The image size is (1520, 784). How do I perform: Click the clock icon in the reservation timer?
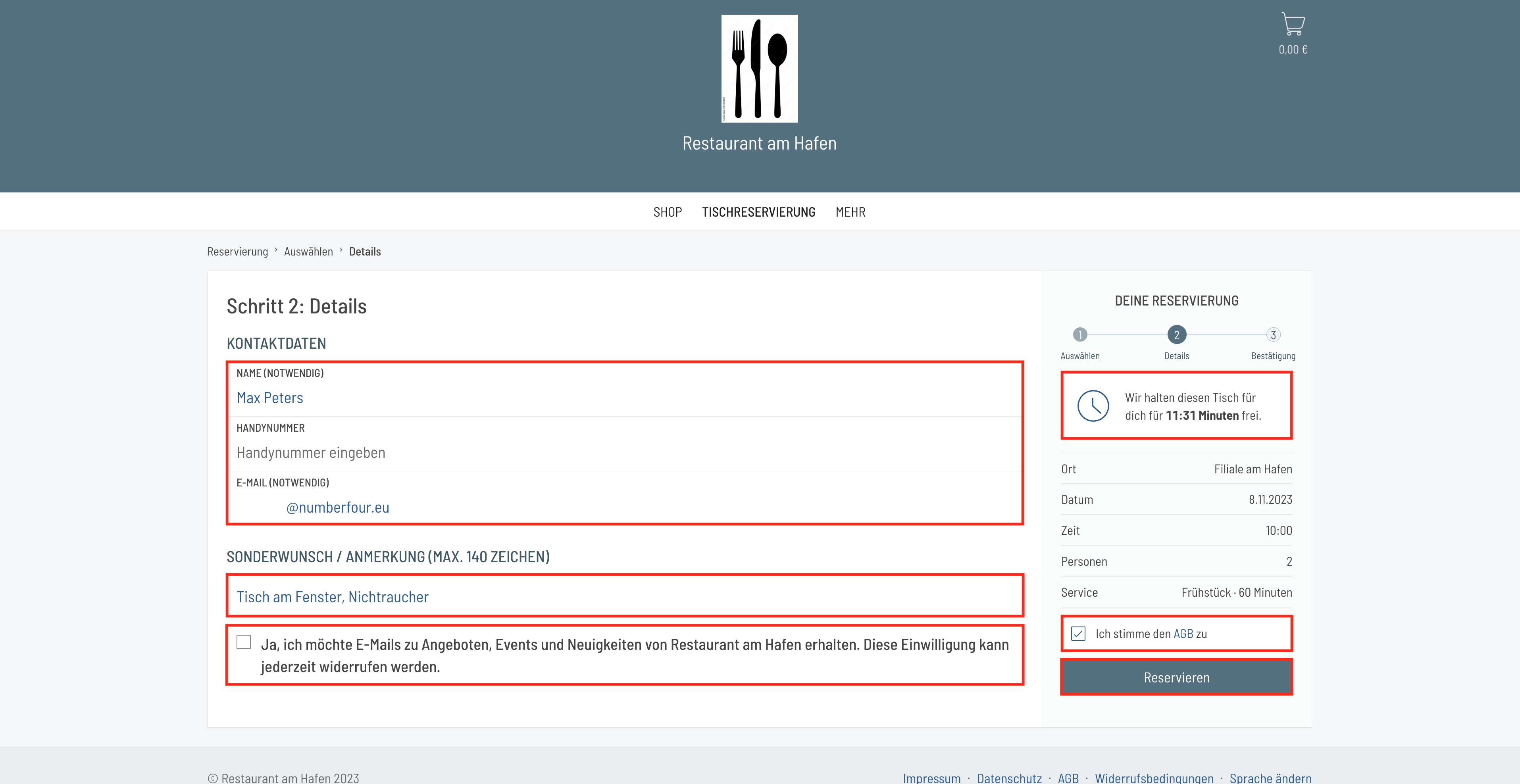point(1093,406)
